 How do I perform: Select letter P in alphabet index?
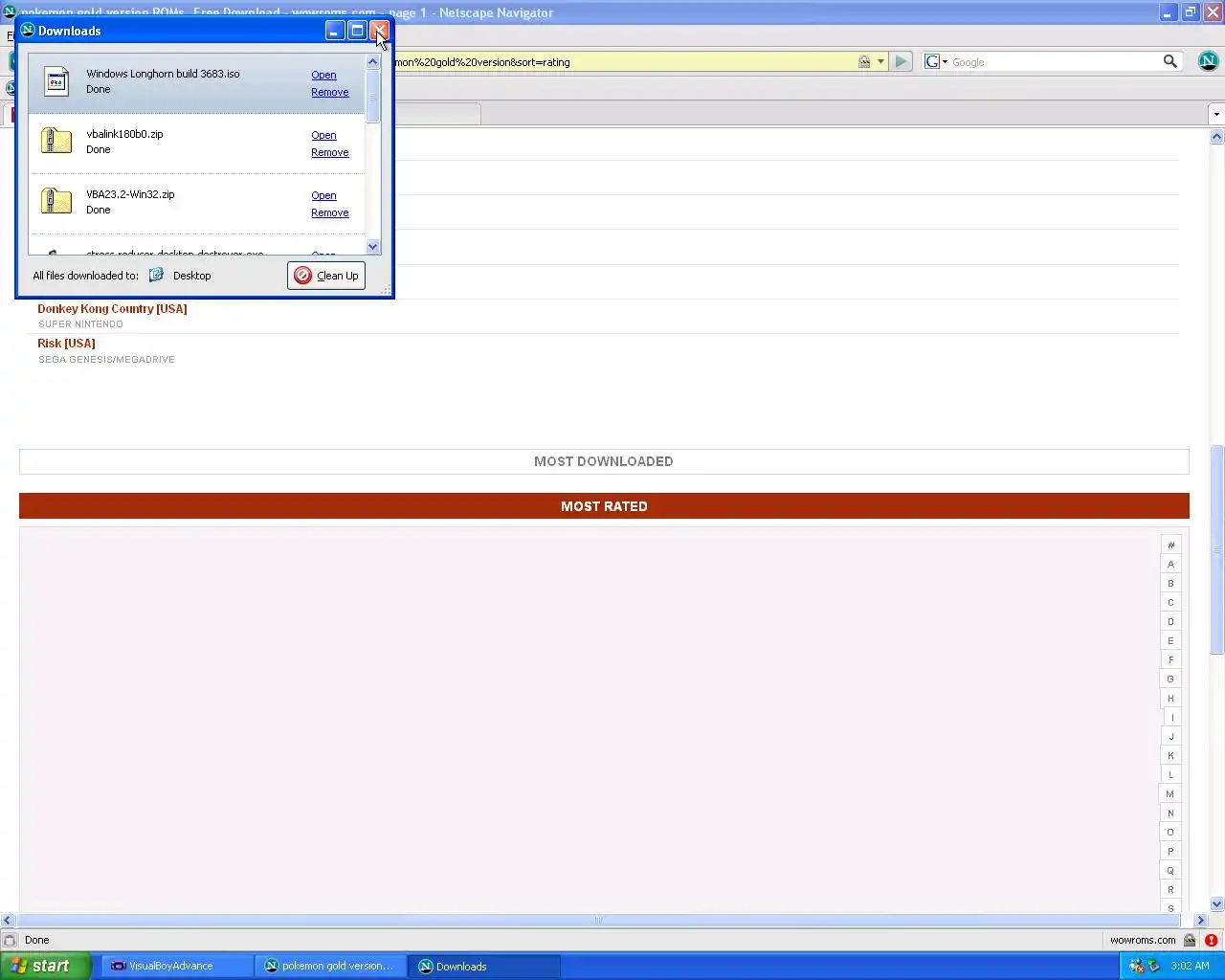click(x=1170, y=851)
